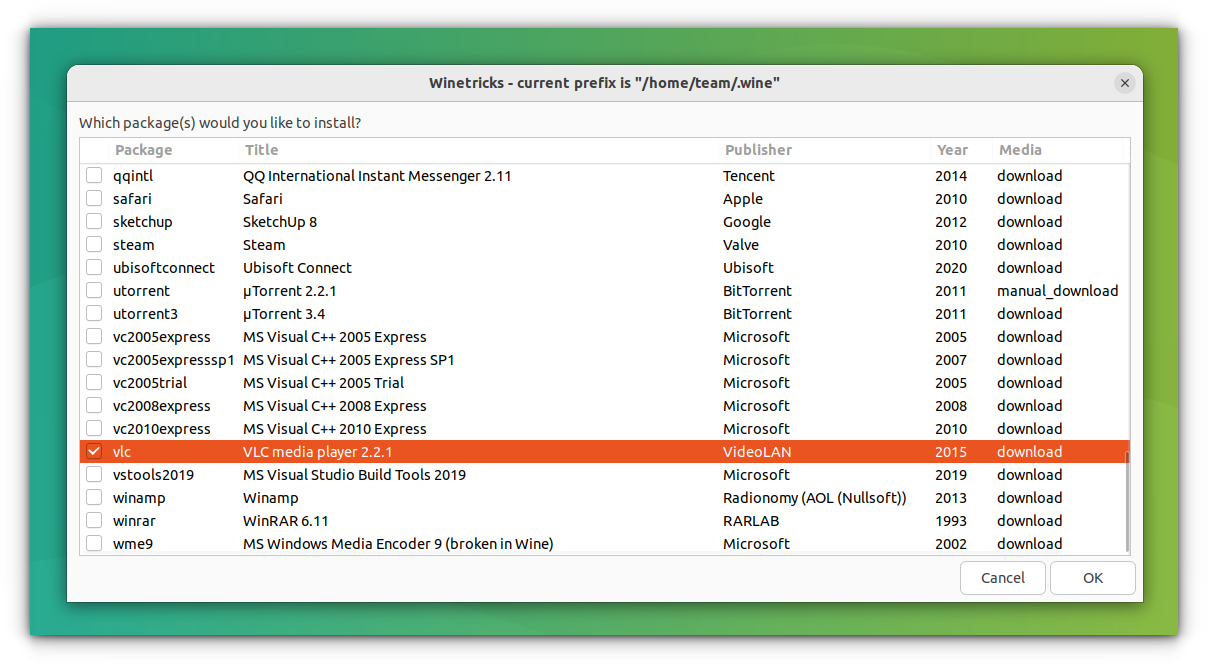Select the 'µTorrent 3.4' title
1208x667 pixels.
[284, 314]
